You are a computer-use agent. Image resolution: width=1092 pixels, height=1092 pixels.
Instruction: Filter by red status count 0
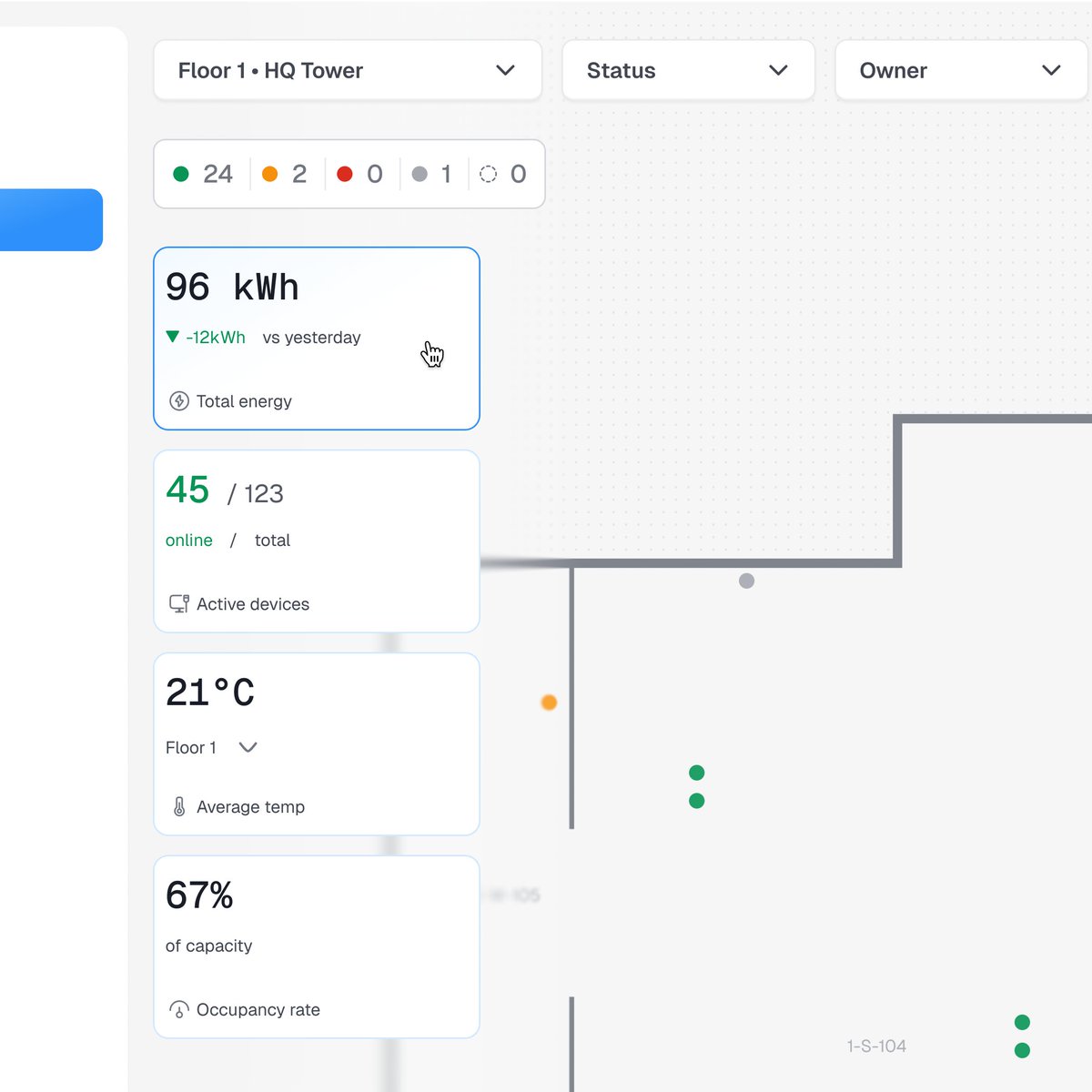[359, 174]
